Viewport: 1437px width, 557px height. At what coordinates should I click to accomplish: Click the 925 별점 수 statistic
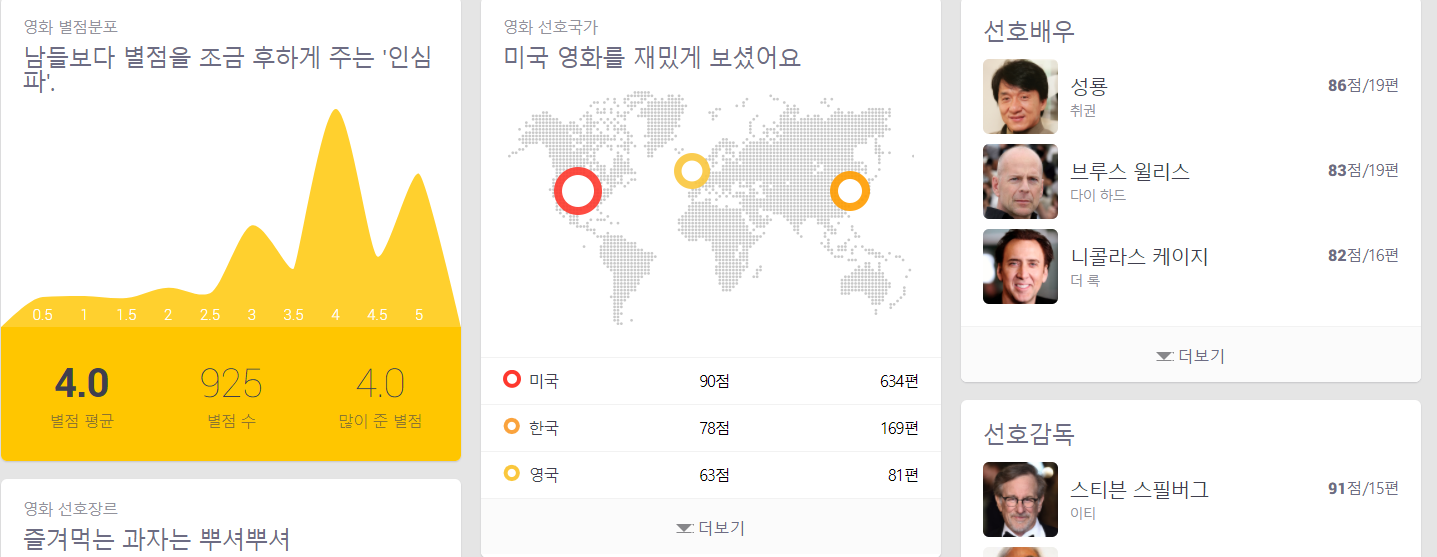click(231, 384)
